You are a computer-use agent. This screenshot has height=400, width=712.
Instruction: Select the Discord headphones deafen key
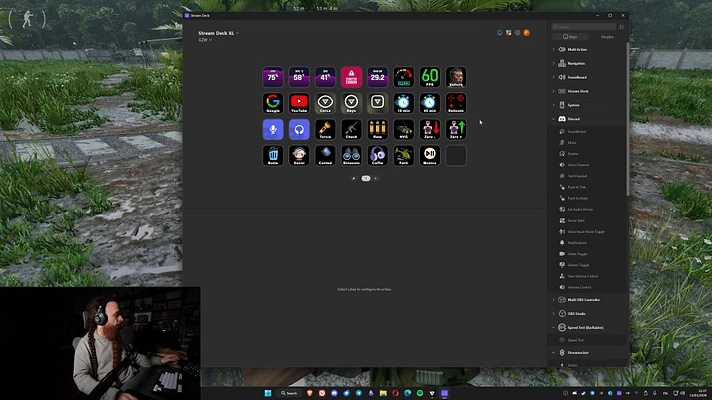click(299, 129)
